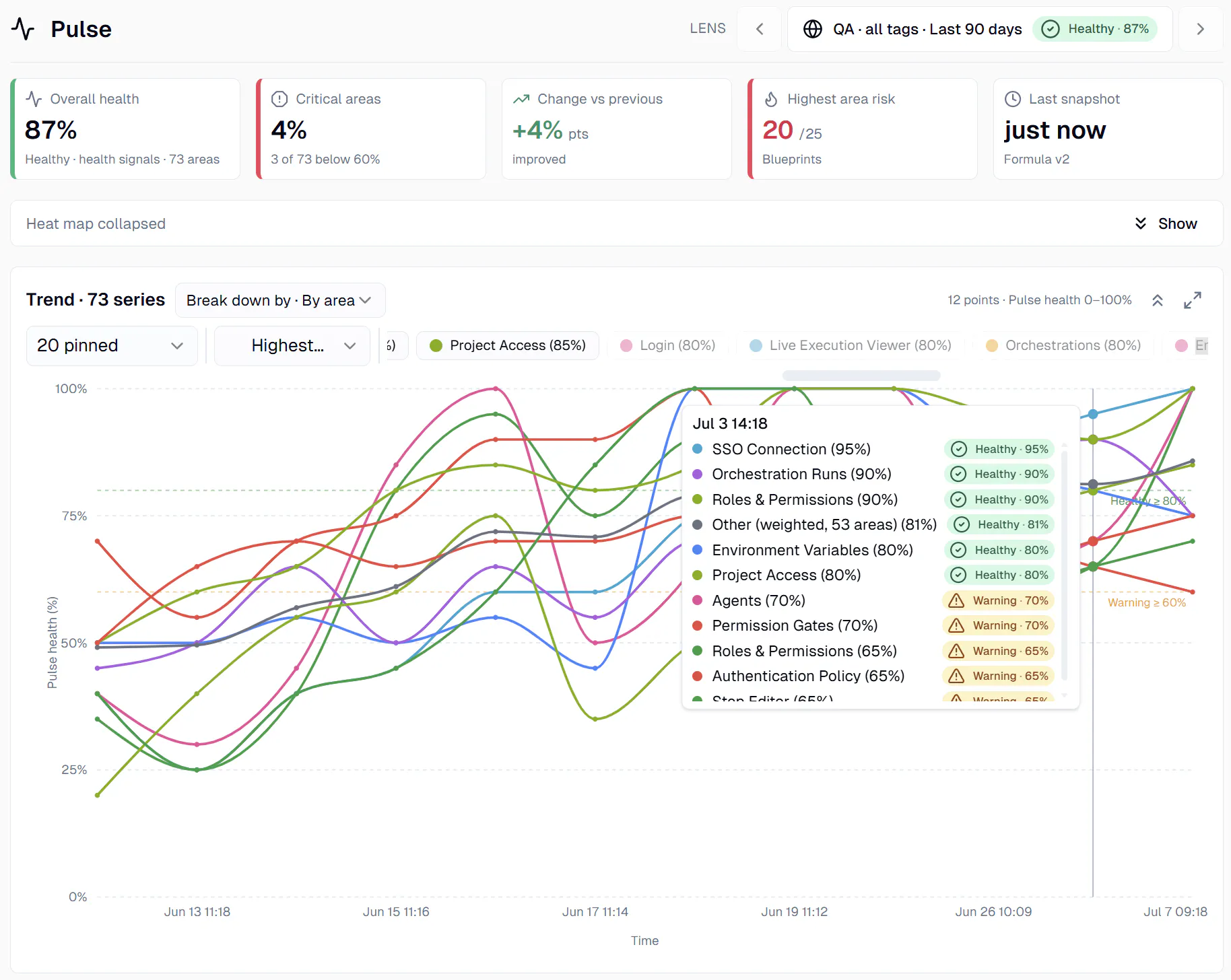Click warning triangle for Authentication Policy row

tap(956, 676)
